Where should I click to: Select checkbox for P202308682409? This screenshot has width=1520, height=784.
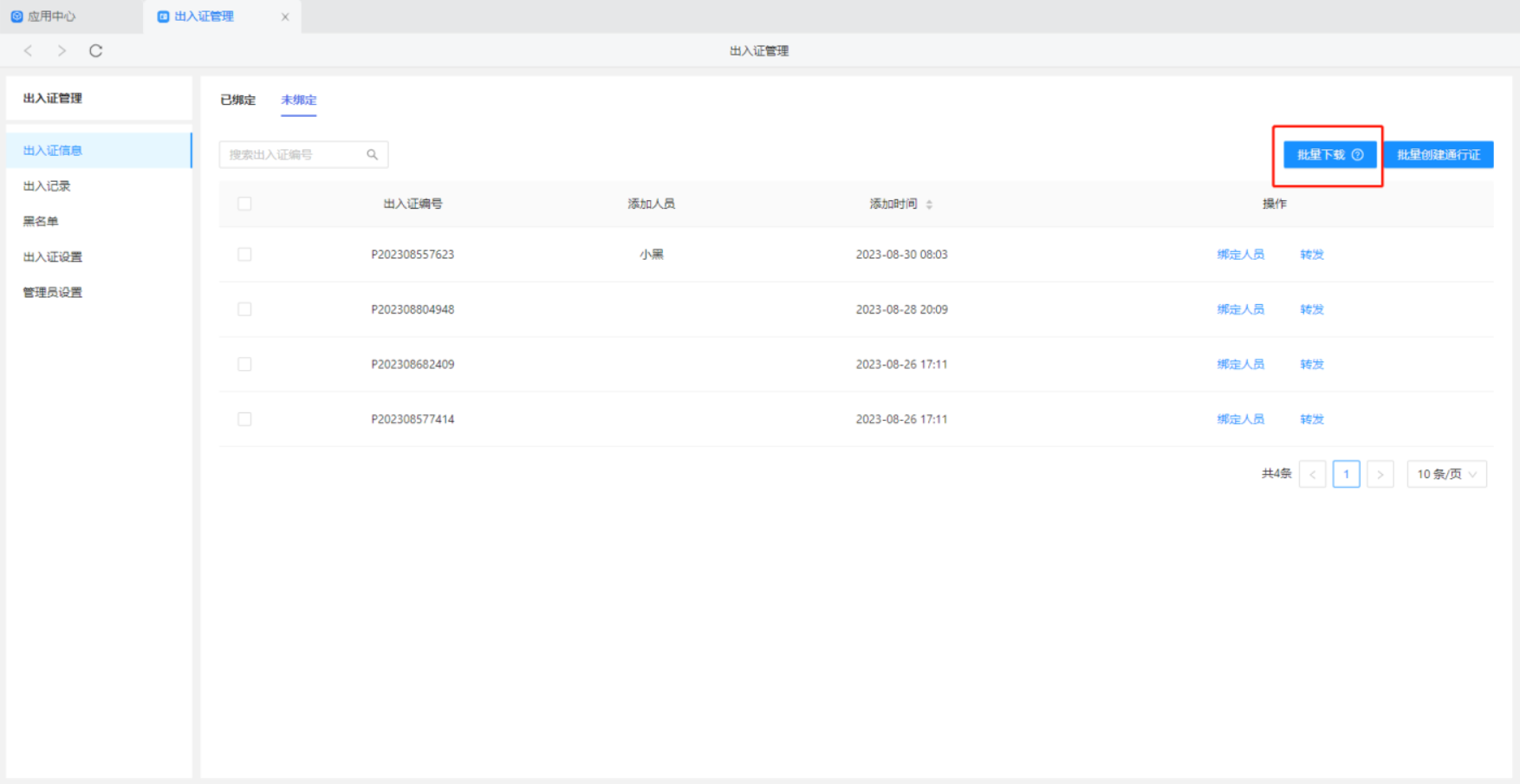(x=244, y=365)
